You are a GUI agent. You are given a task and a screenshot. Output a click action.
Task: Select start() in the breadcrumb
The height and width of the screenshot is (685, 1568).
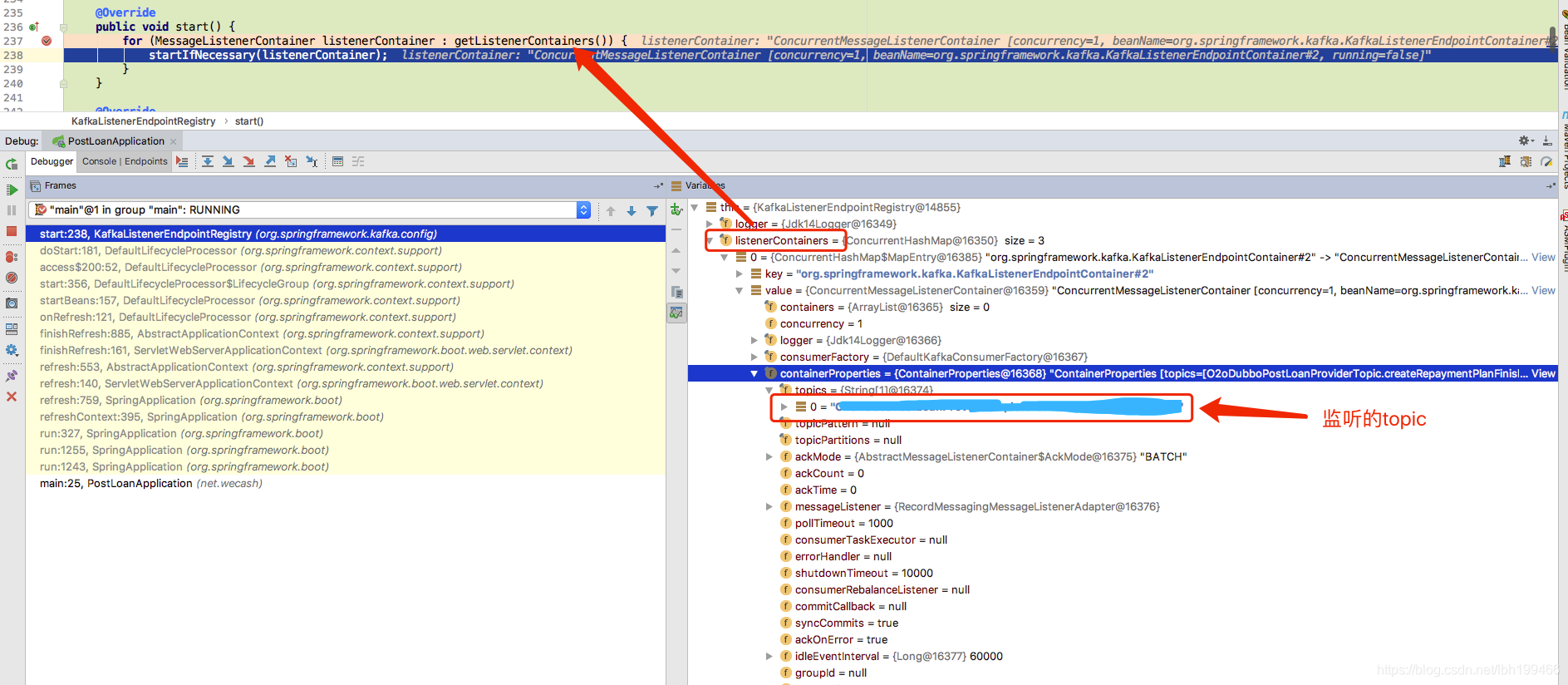[249, 121]
